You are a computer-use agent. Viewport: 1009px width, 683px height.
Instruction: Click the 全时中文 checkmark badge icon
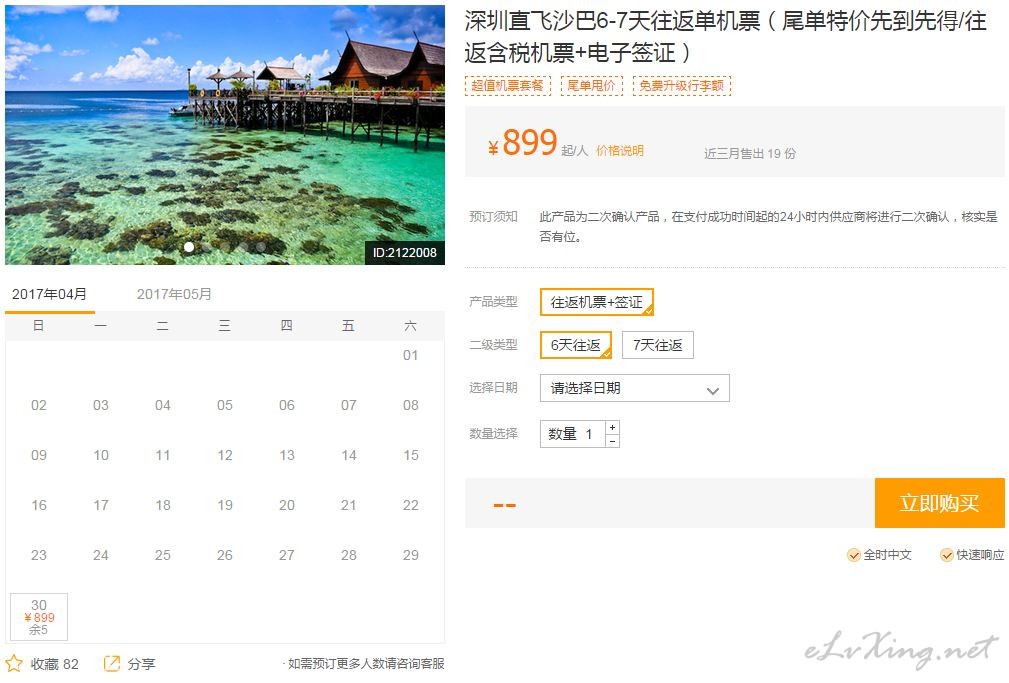tap(854, 555)
